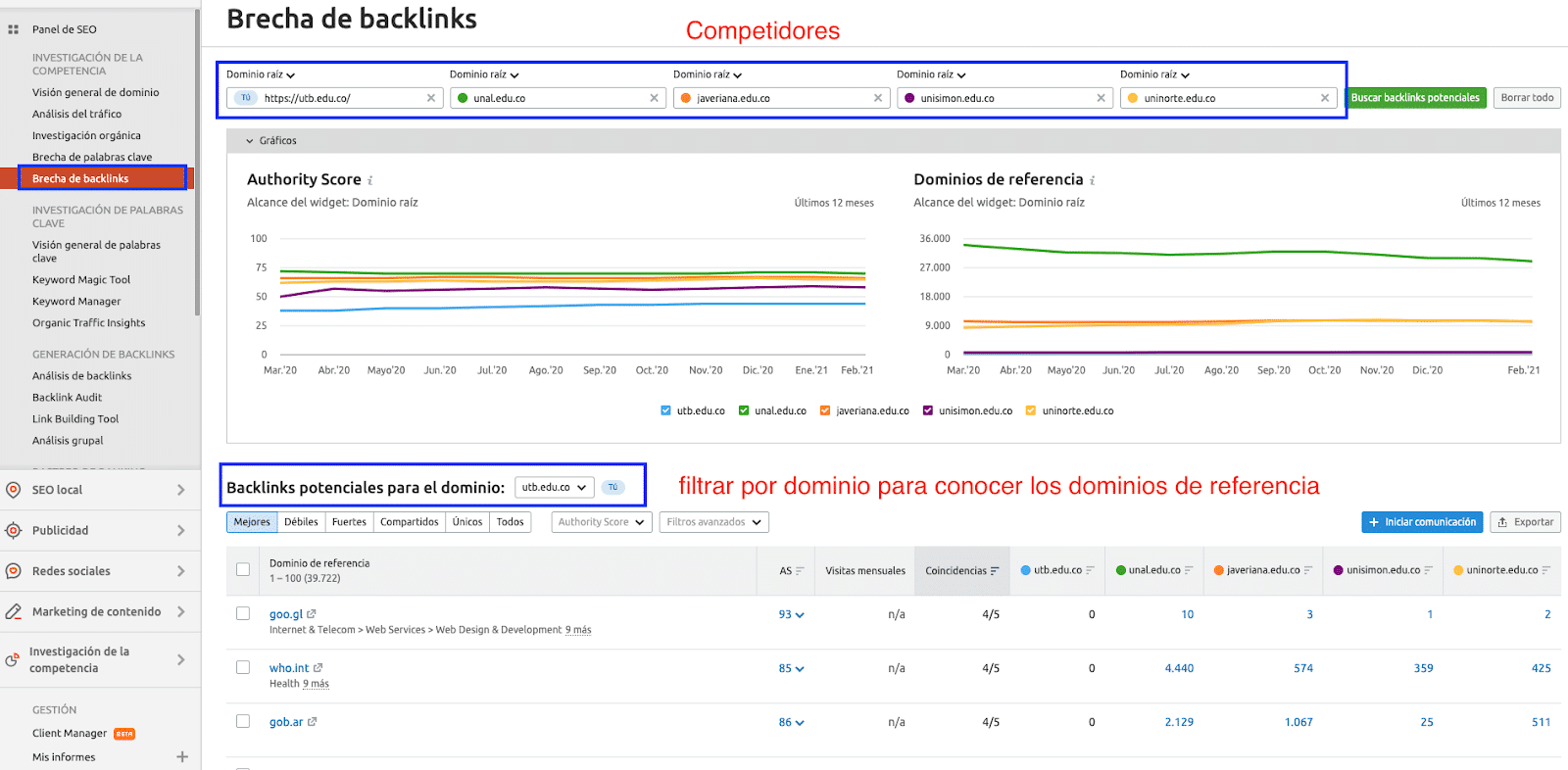Open the Authority Score filter dropdown
The width and height of the screenshot is (1568, 770).
click(x=601, y=522)
